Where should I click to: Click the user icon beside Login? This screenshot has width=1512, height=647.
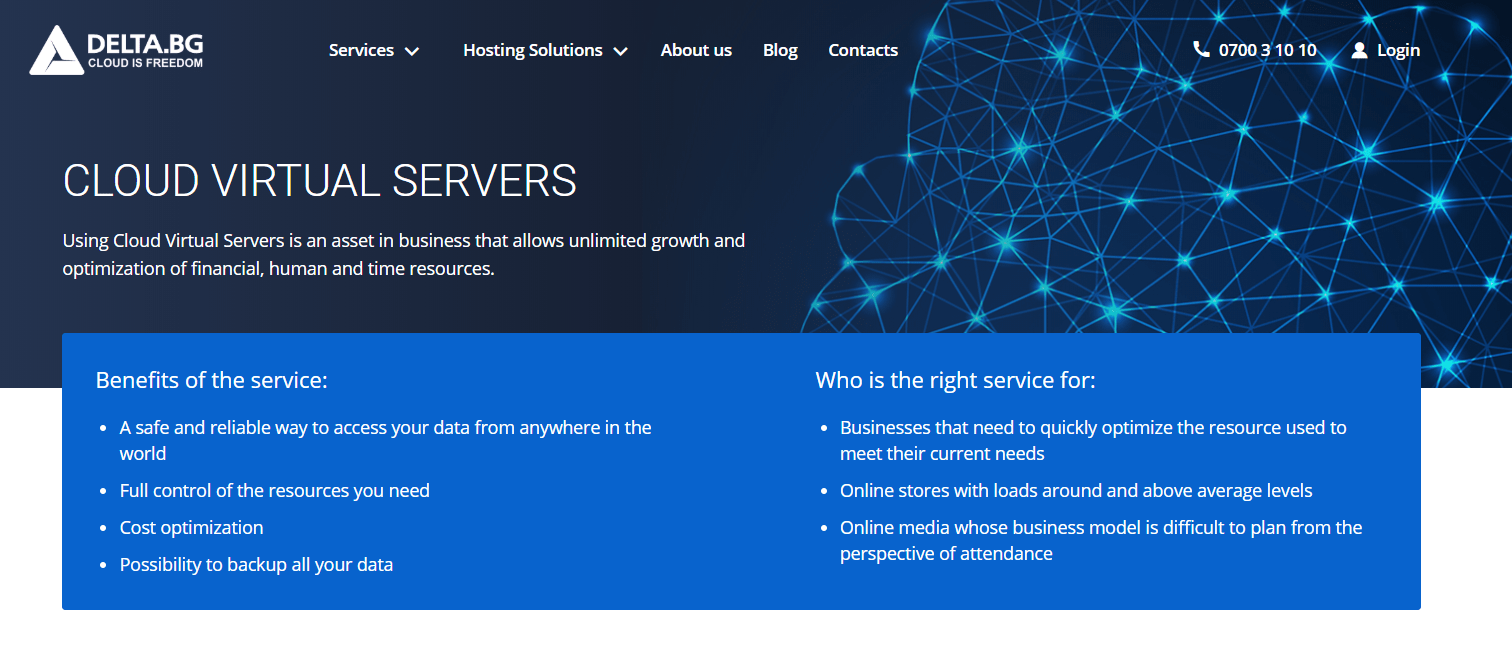tap(1359, 50)
